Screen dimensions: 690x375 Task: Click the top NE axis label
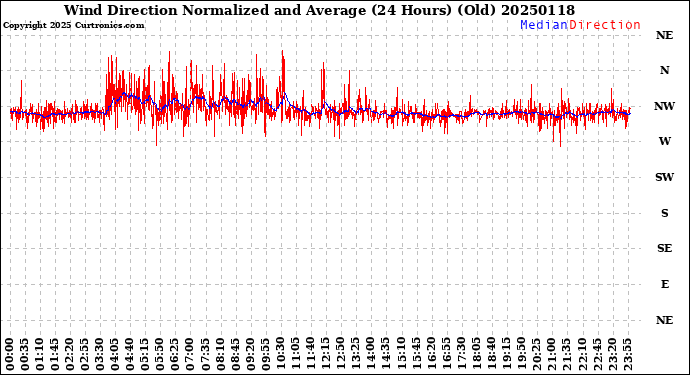click(664, 35)
